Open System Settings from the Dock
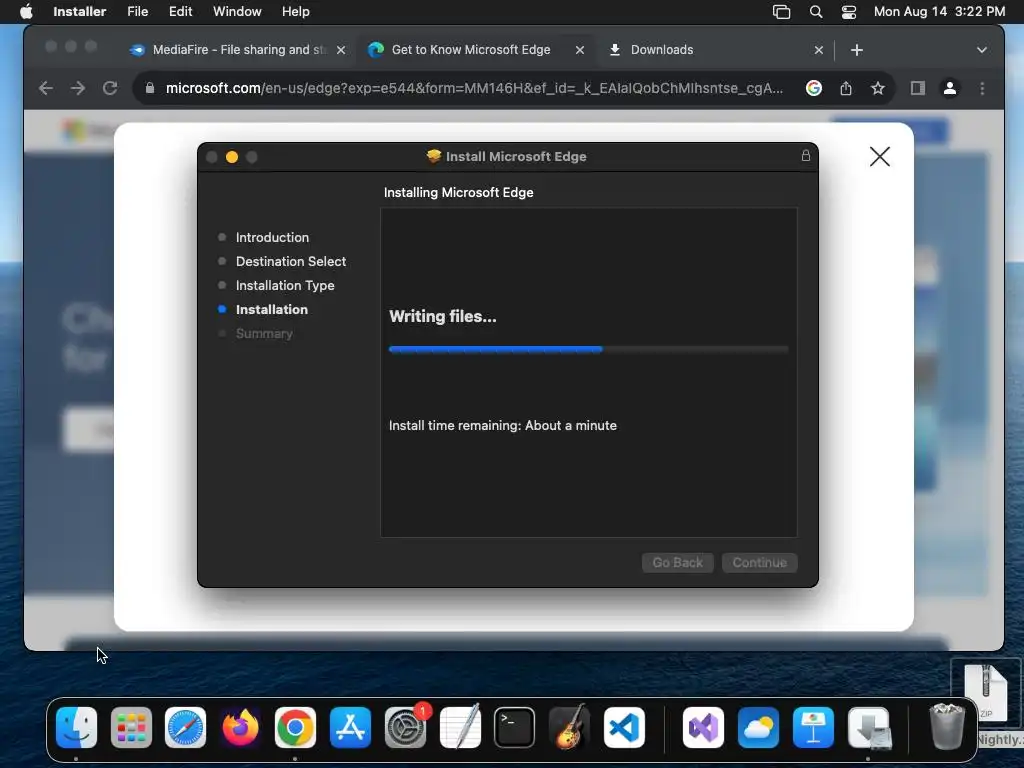This screenshot has width=1024, height=768. pos(405,728)
